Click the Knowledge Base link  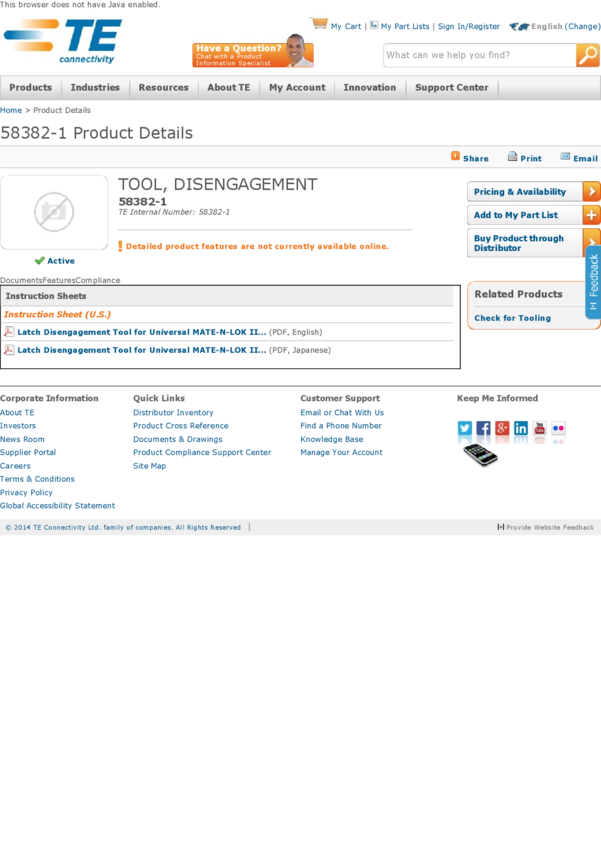click(332, 439)
